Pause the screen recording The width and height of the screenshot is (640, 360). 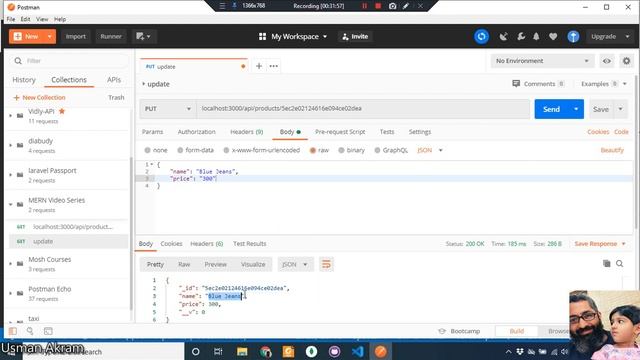(364, 6)
